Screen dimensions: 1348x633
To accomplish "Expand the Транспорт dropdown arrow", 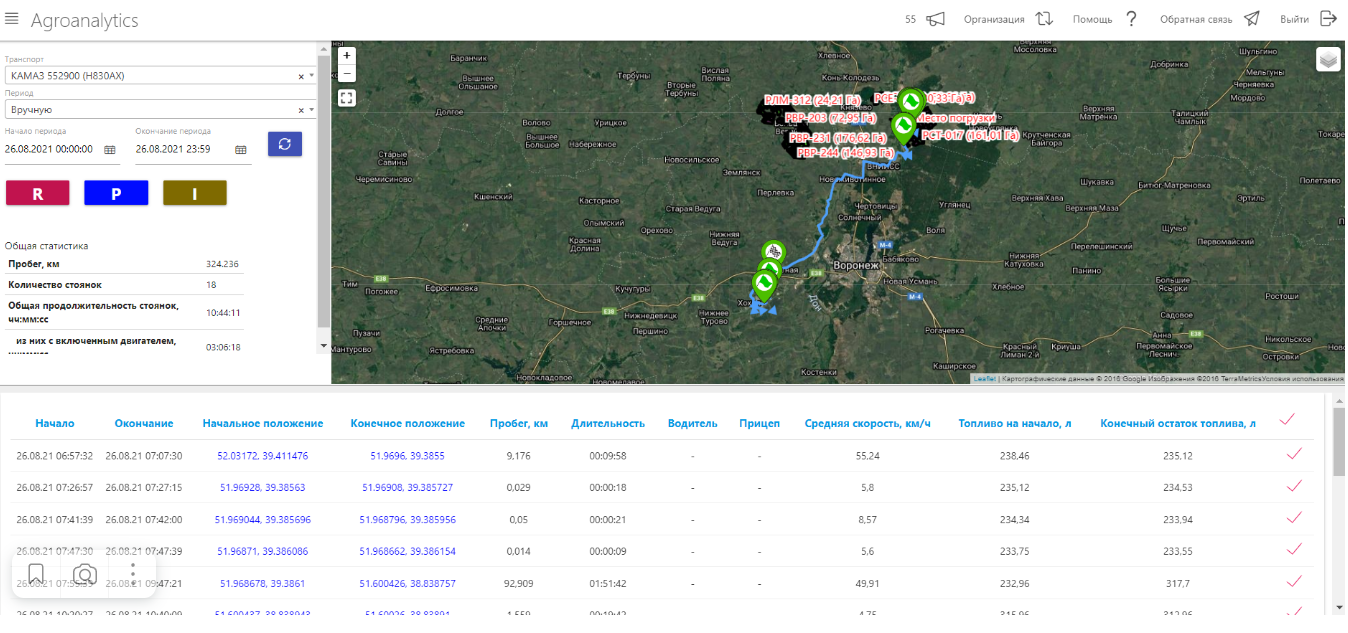I will [312, 76].
